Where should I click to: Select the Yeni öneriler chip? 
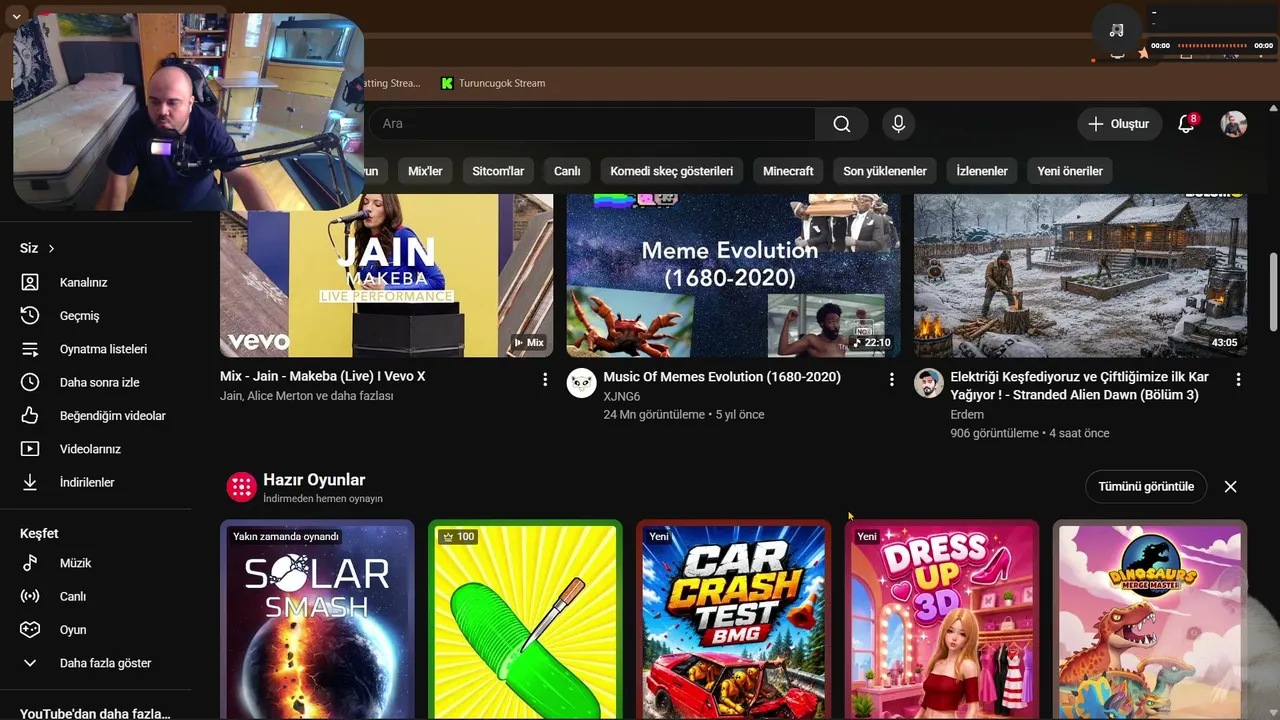[x=1070, y=171]
